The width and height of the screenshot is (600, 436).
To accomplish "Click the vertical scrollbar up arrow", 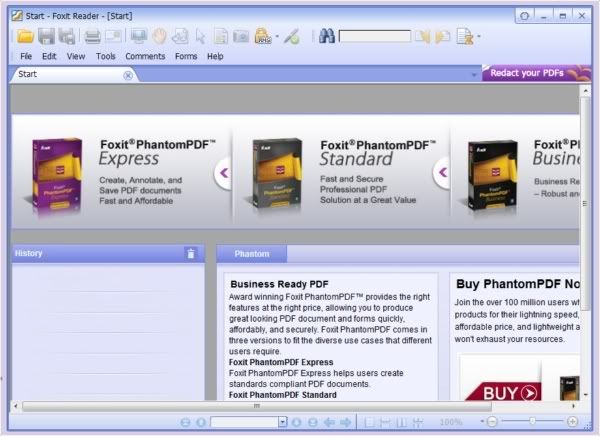I will click(585, 91).
